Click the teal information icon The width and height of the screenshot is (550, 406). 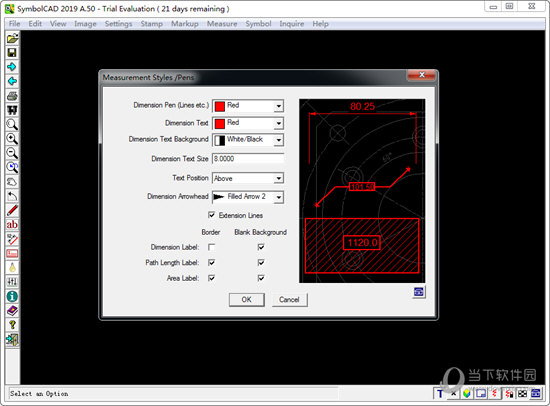coord(12,297)
